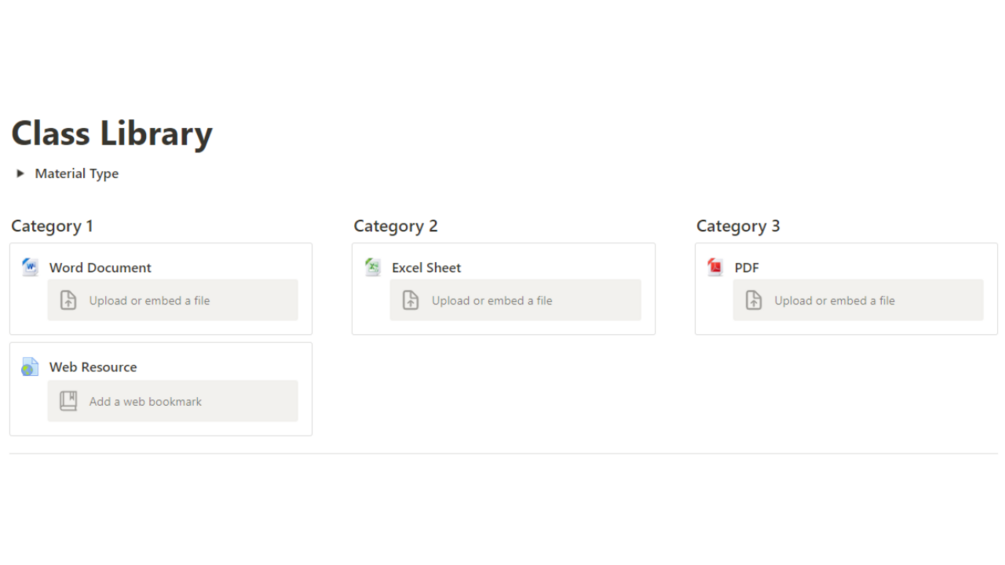
Task: Click the Excel Sheet page icon
Action: (x=373, y=267)
